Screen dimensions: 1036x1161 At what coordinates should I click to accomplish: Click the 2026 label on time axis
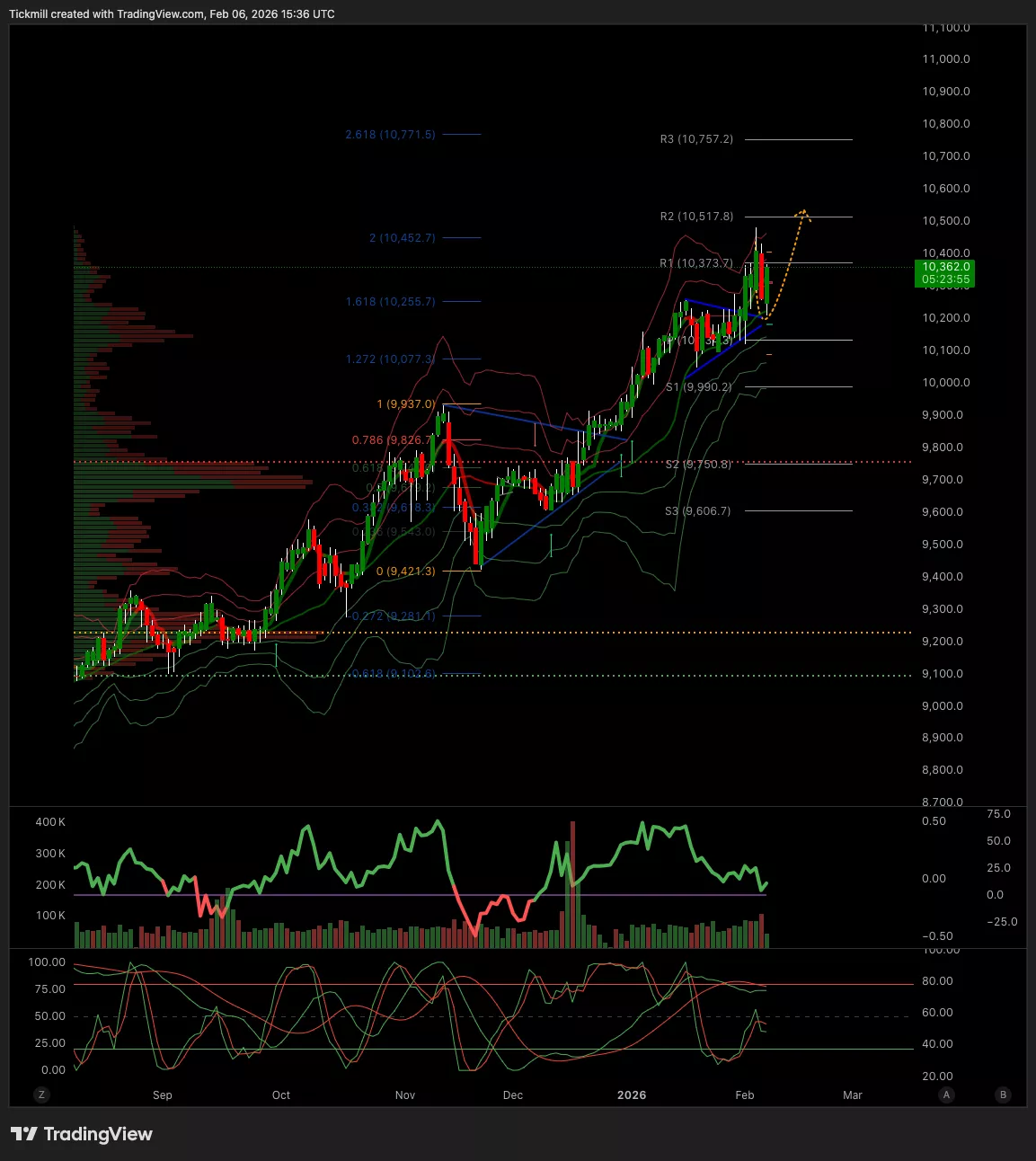pyautogui.click(x=632, y=1095)
